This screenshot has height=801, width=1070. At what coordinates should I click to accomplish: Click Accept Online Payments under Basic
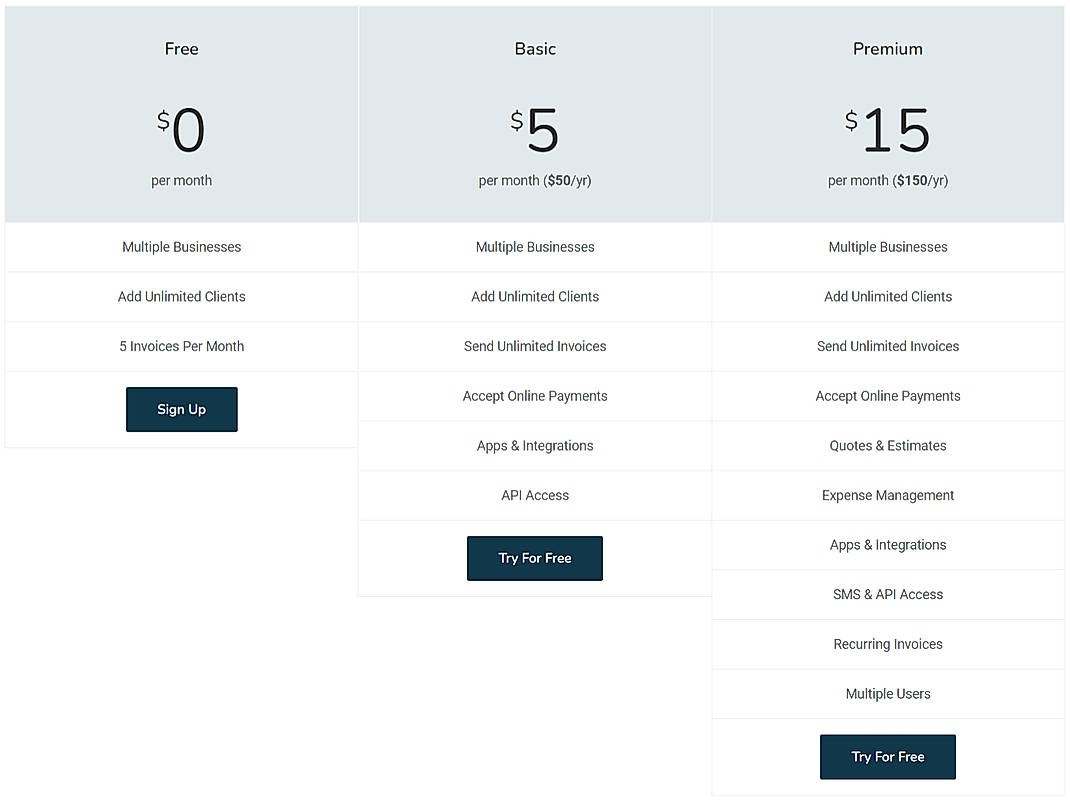point(534,396)
